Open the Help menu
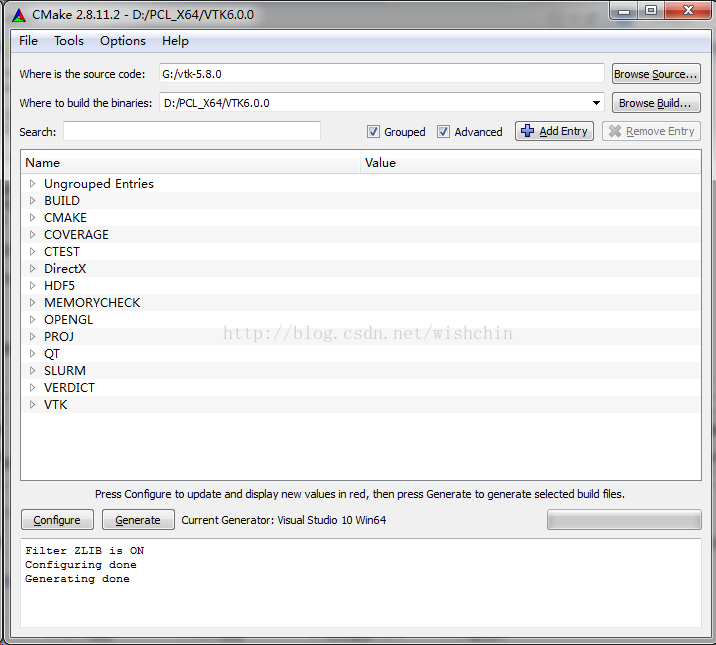This screenshot has width=716, height=645. [x=175, y=41]
